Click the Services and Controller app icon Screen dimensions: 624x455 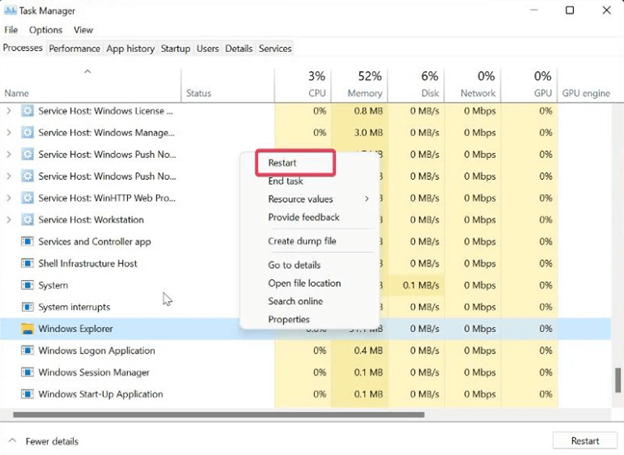(x=27, y=242)
